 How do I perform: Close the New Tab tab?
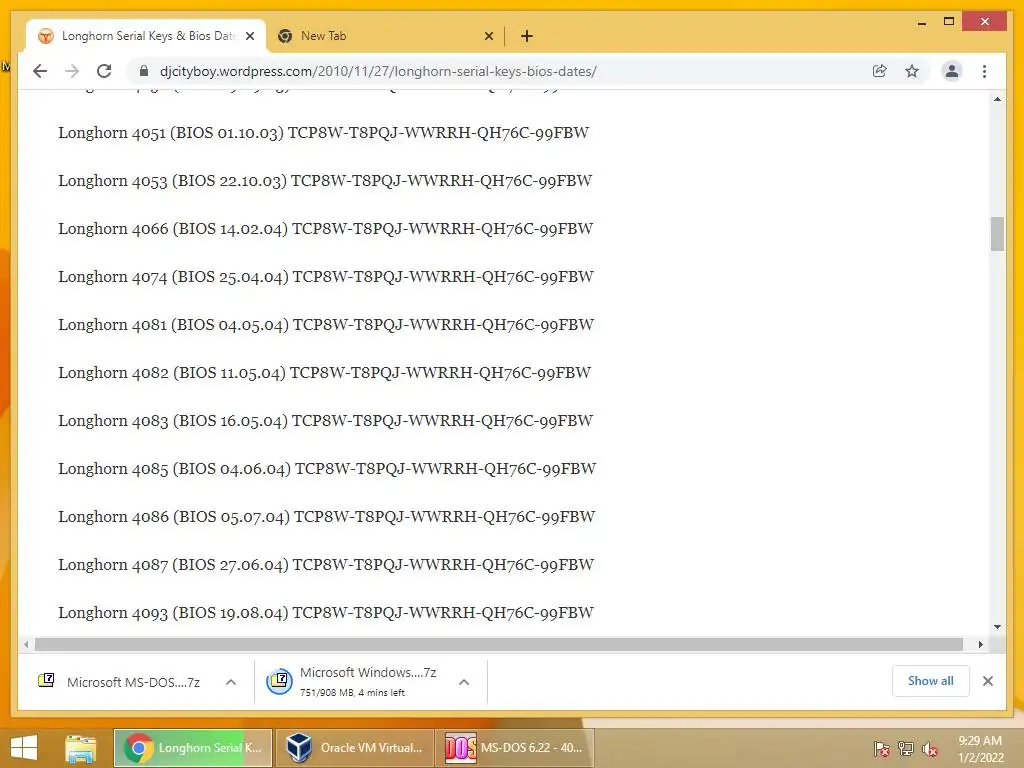(488, 36)
